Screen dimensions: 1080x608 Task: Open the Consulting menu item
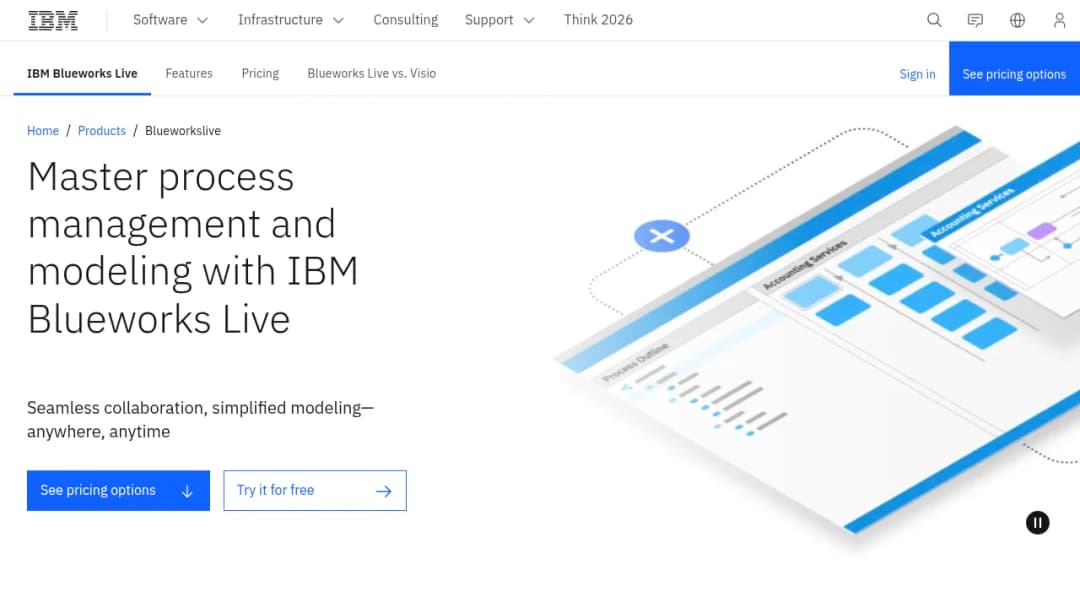[406, 20]
